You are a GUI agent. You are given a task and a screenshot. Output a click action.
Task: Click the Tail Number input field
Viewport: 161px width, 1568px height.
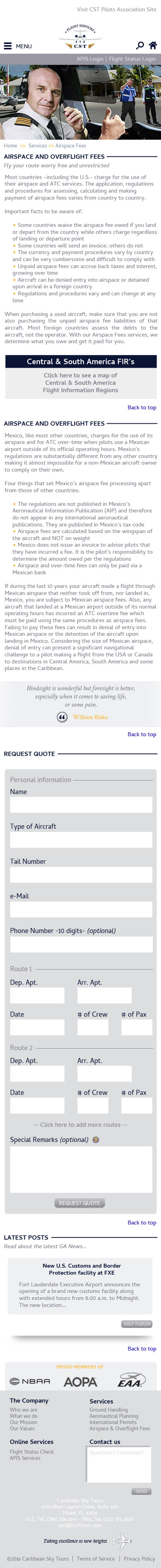[x=81, y=875]
